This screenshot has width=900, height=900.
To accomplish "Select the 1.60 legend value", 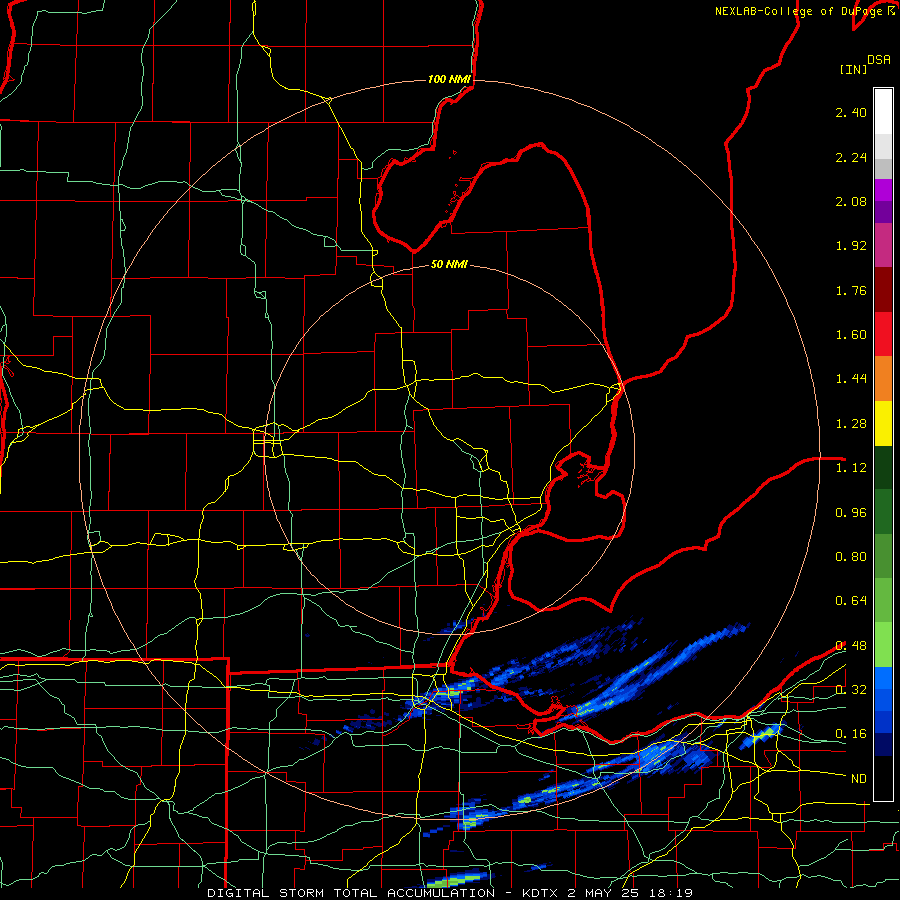I will [x=851, y=335].
